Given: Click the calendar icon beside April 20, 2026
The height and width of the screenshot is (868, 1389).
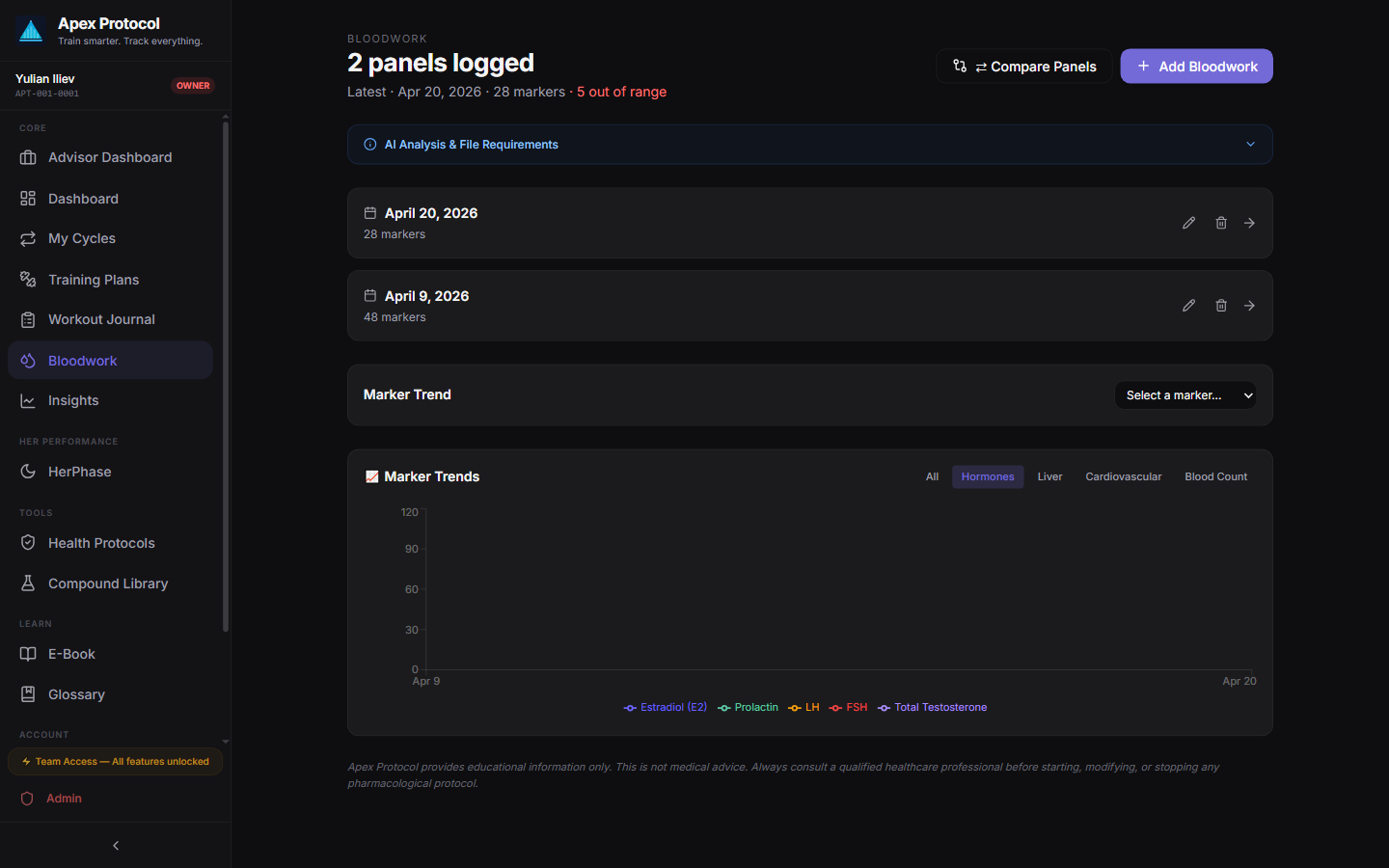Looking at the screenshot, I should pos(370,213).
